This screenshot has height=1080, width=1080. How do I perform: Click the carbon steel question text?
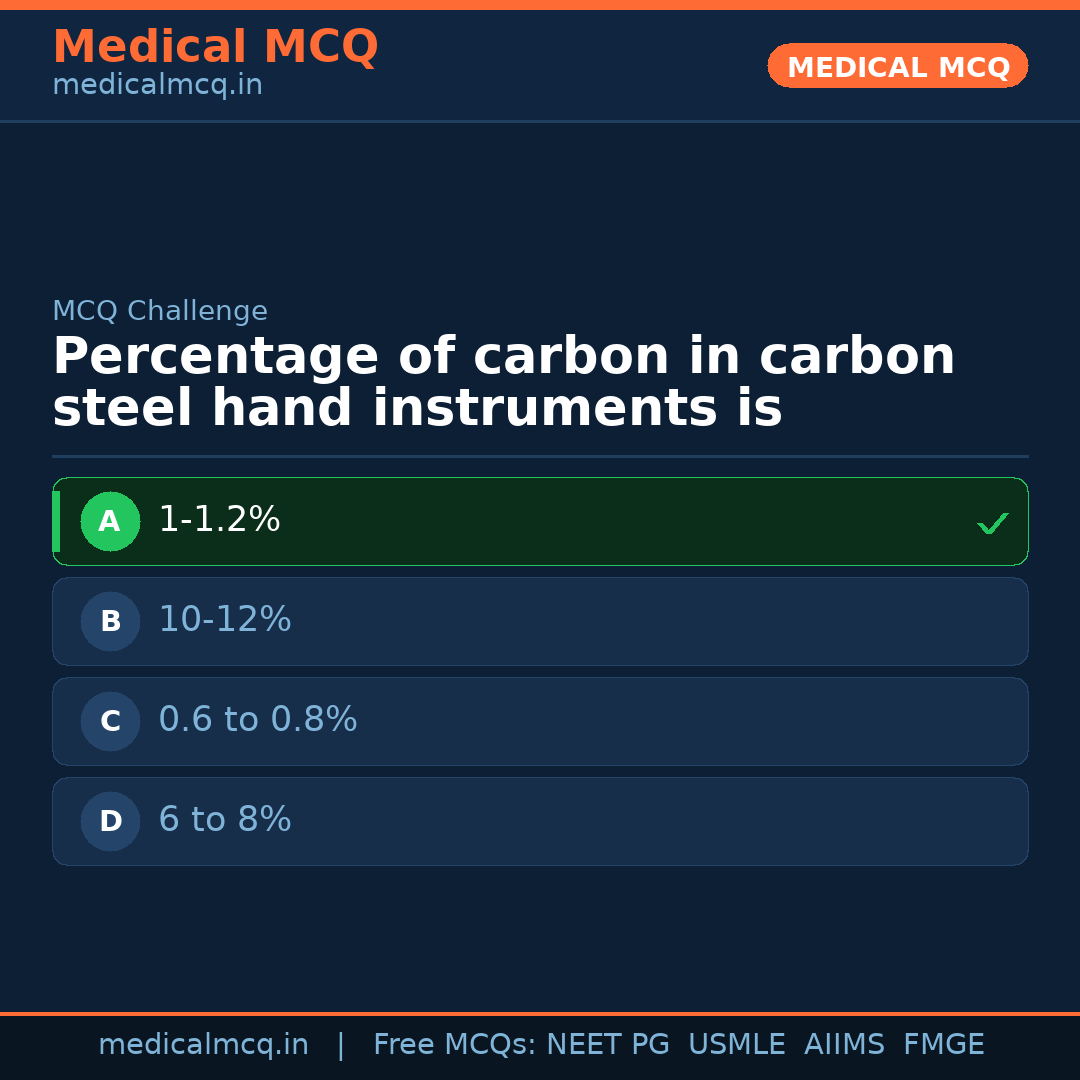pos(503,383)
